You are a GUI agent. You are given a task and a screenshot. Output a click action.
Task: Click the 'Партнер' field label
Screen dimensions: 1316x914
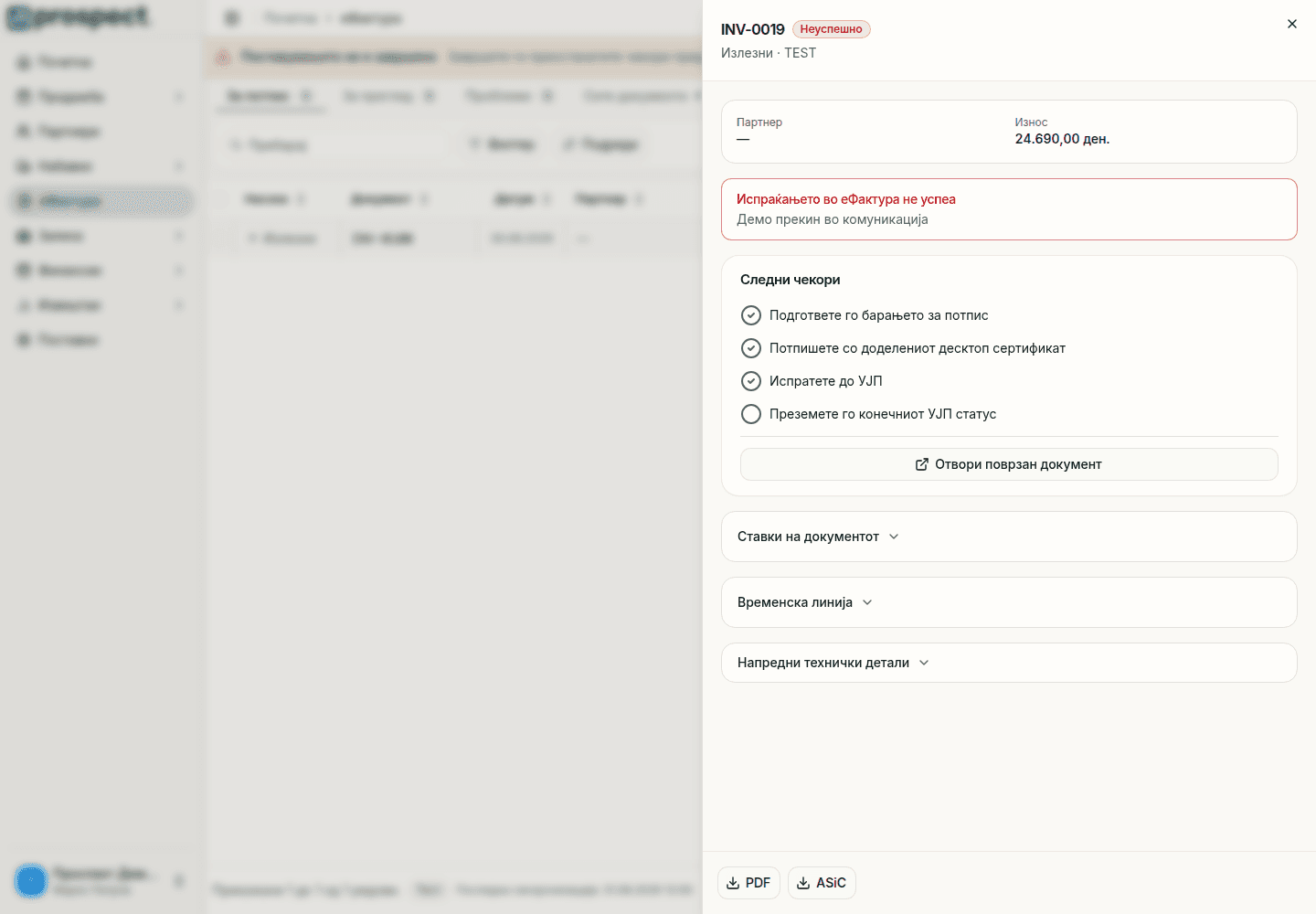click(x=759, y=122)
